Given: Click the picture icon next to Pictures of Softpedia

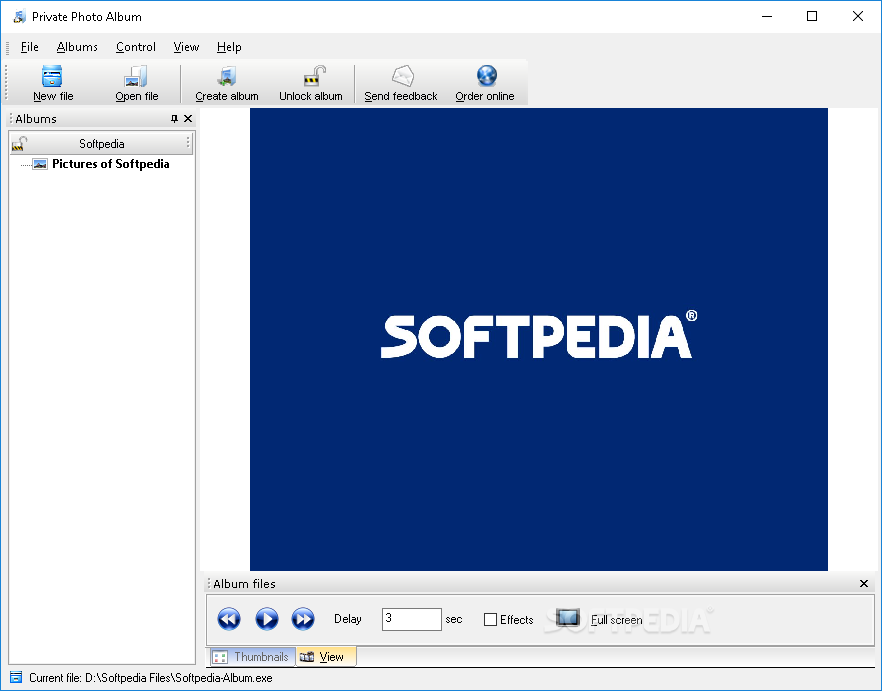Looking at the screenshot, I should point(40,164).
